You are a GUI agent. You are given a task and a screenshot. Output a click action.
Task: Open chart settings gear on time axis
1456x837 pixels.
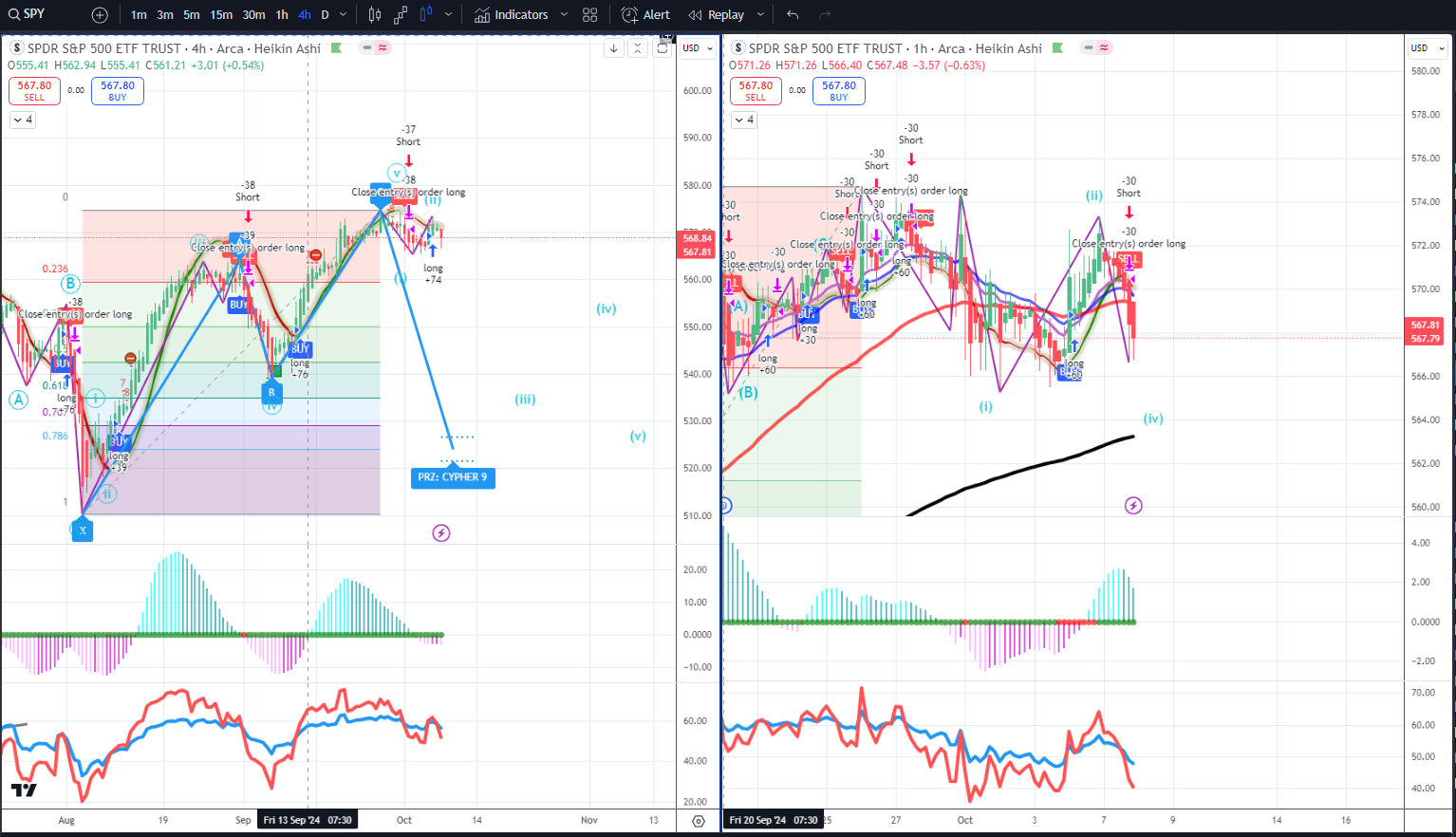[x=699, y=821]
